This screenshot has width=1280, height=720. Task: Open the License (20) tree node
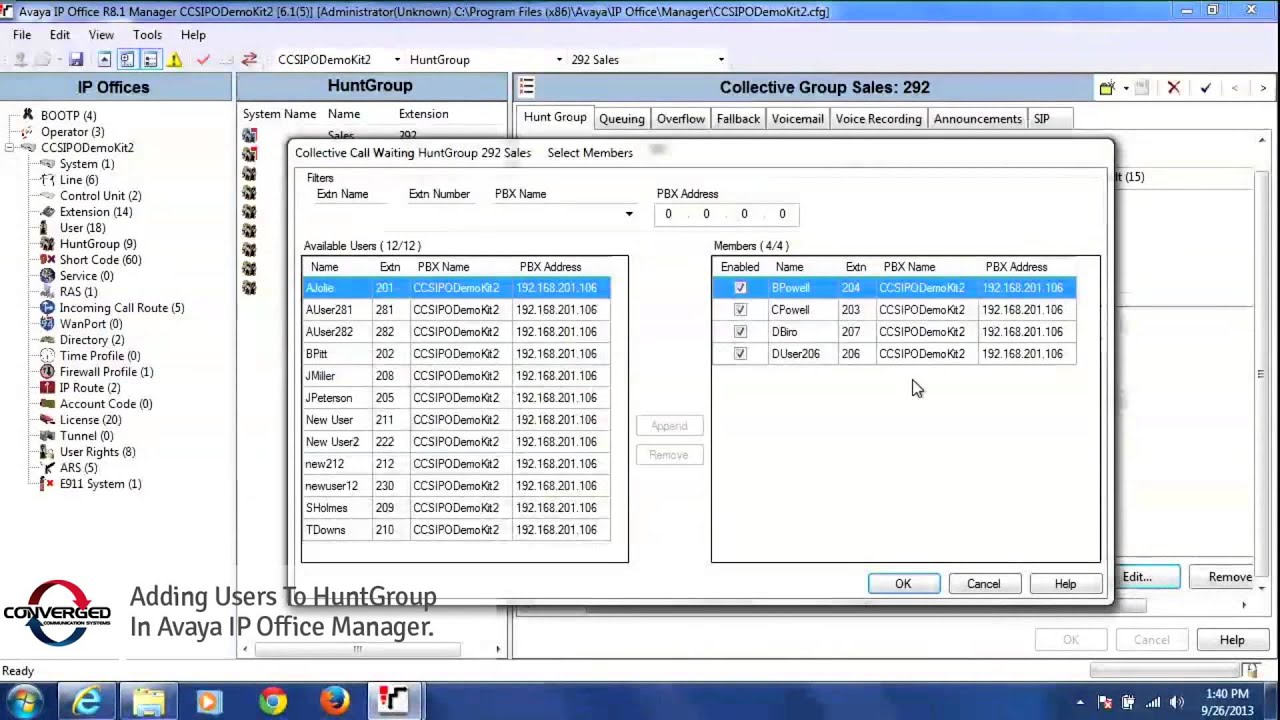90,420
